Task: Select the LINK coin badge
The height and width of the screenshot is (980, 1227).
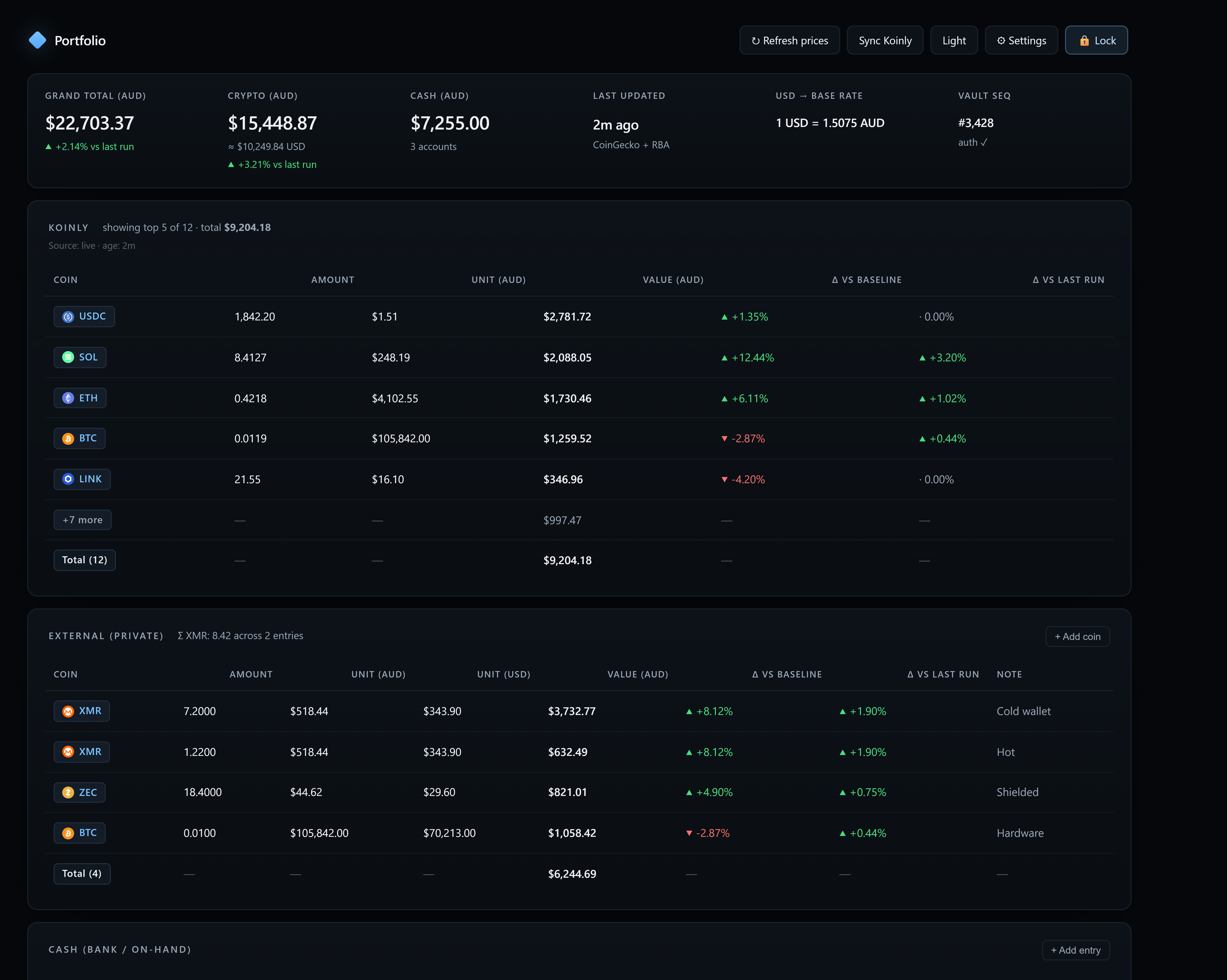Action: click(x=82, y=479)
